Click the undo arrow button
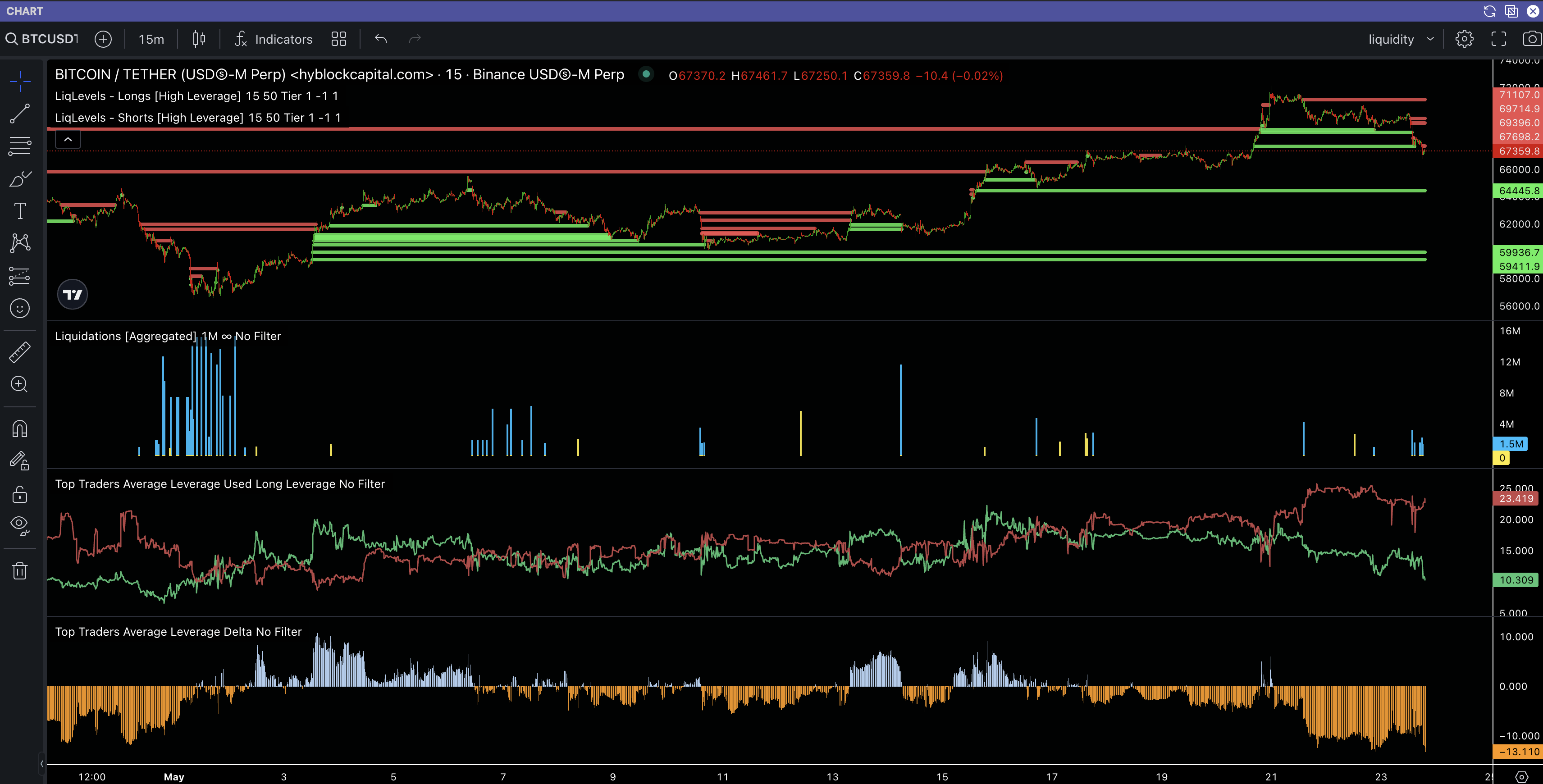Screen dimensions: 1543x784 (381, 39)
